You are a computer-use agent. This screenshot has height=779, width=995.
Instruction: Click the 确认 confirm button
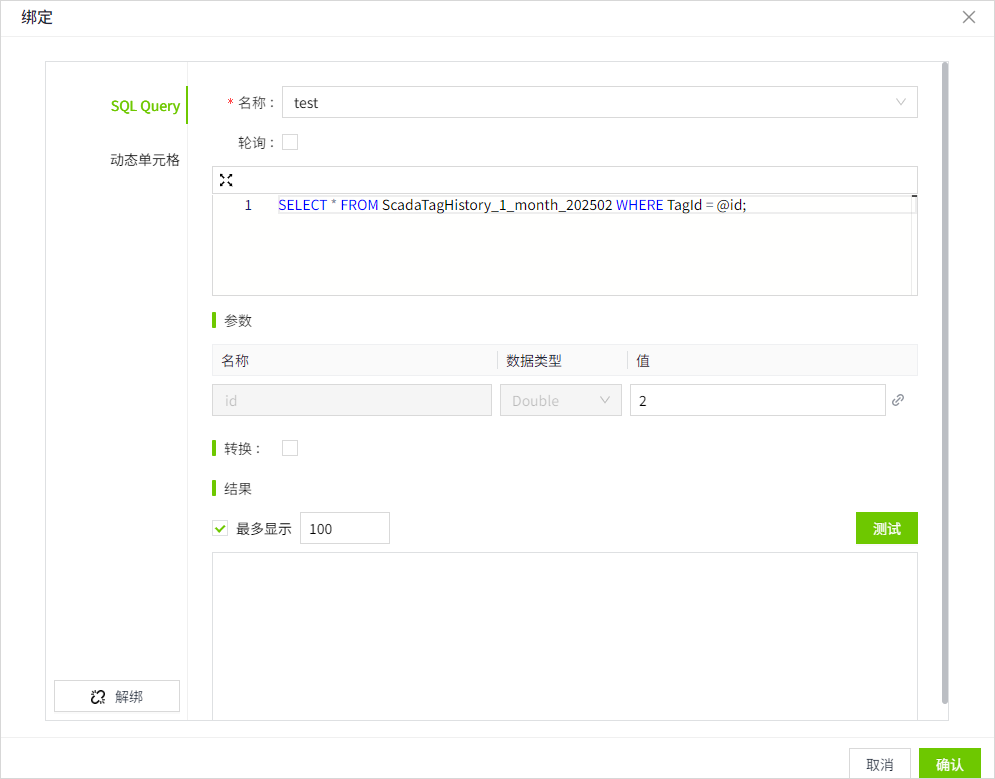pyautogui.click(x=949, y=764)
